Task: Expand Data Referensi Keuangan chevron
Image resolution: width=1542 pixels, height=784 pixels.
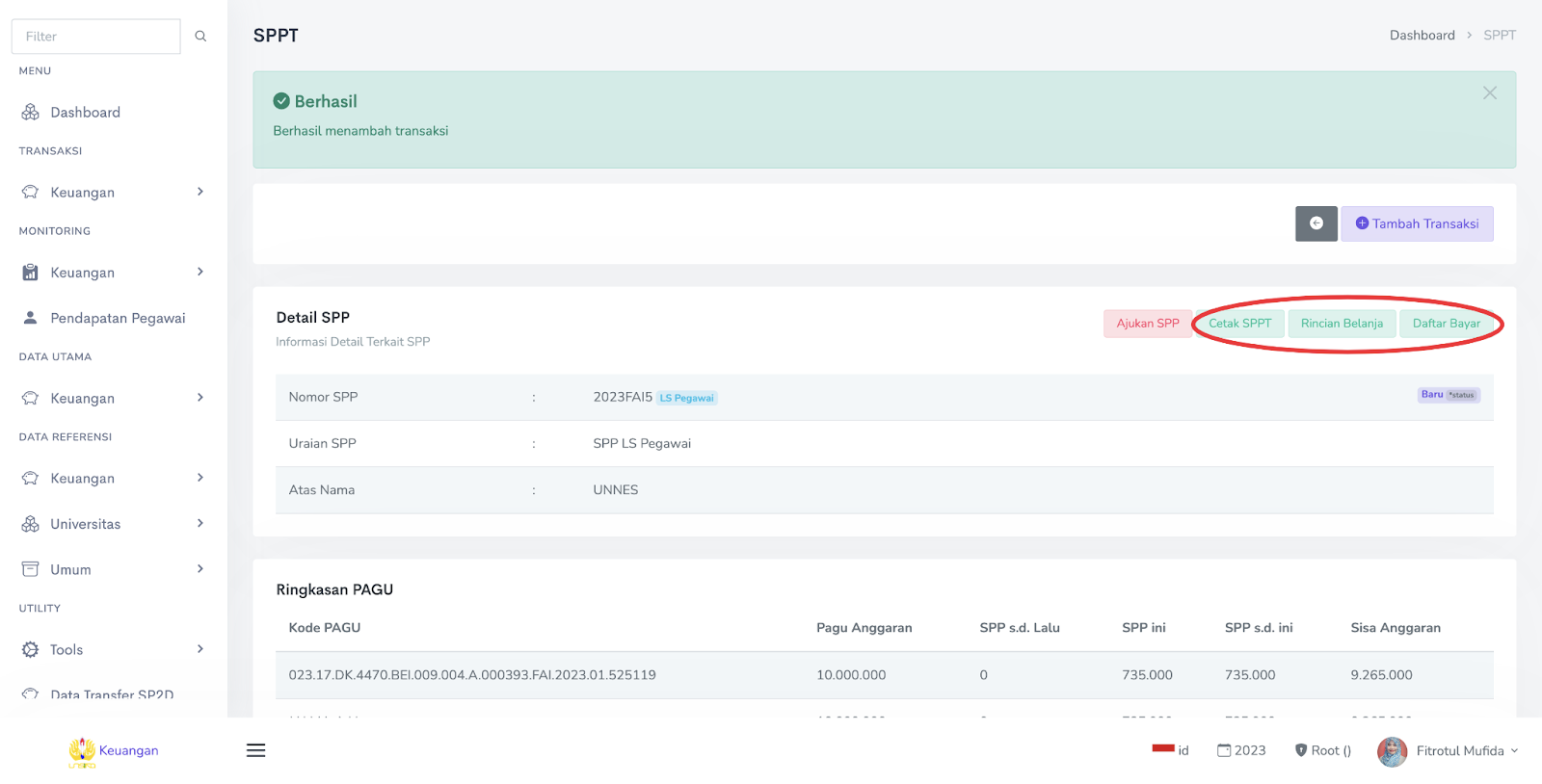Action: click(x=200, y=478)
